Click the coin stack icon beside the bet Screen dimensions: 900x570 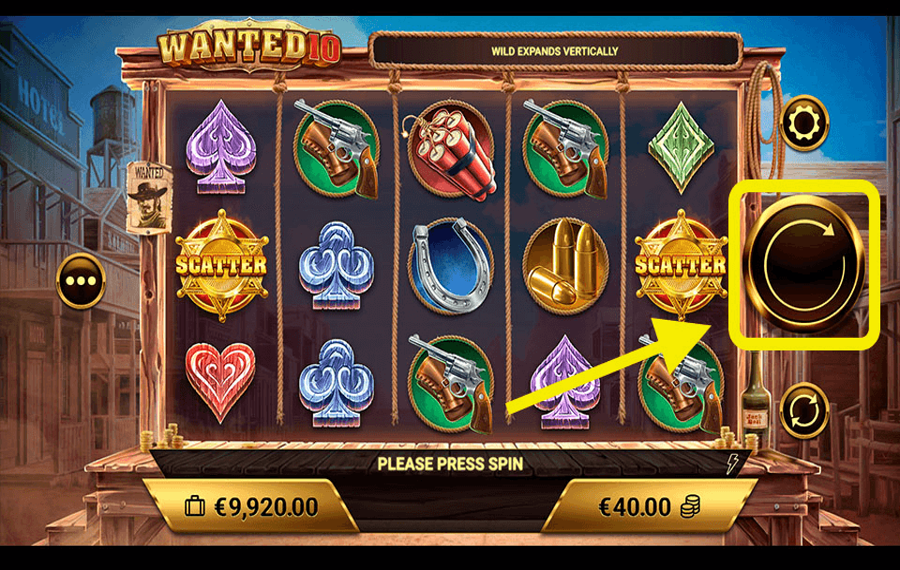(x=690, y=507)
